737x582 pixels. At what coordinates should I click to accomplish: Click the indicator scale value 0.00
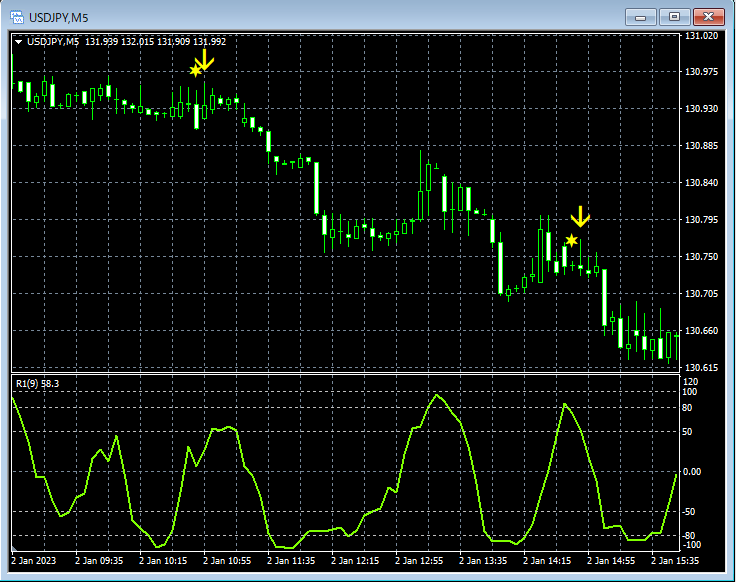(691, 472)
